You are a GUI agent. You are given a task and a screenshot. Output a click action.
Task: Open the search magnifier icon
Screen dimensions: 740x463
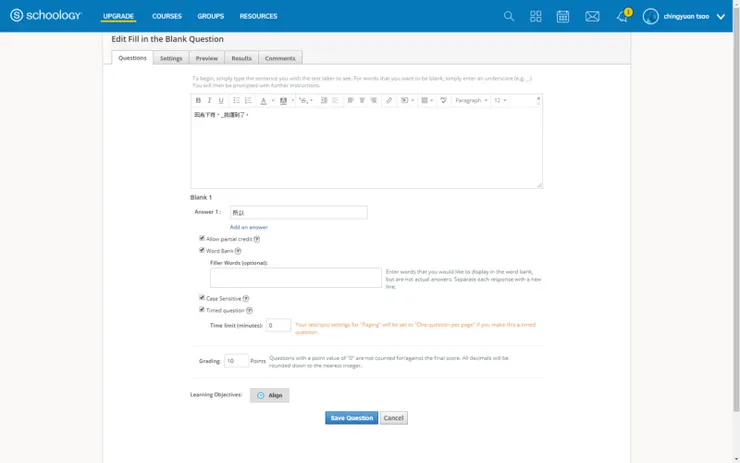[x=509, y=16]
